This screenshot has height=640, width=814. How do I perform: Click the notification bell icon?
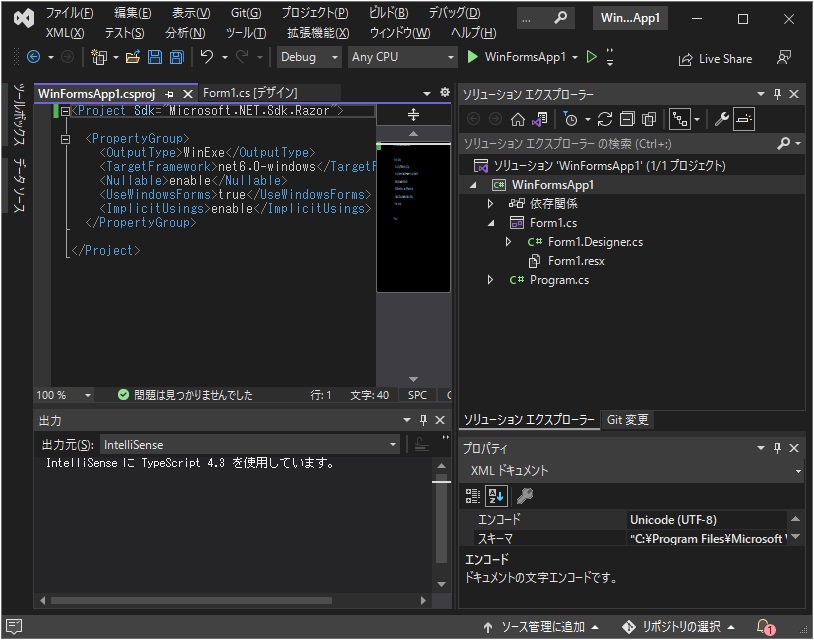(x=765, y=627)
